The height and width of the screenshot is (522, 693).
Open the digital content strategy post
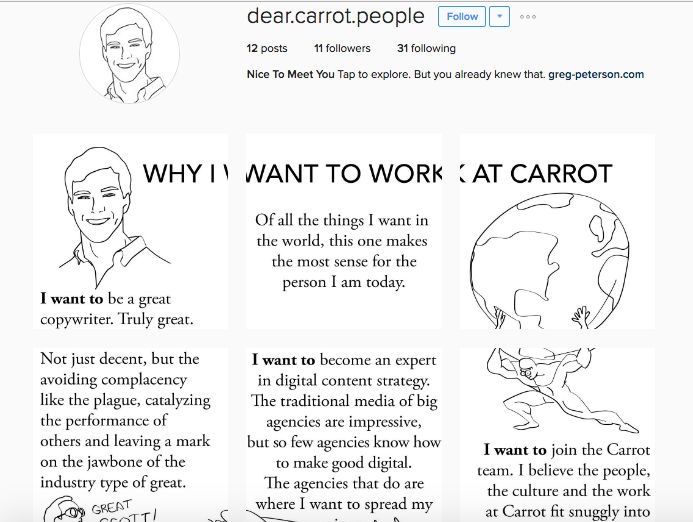343,430
